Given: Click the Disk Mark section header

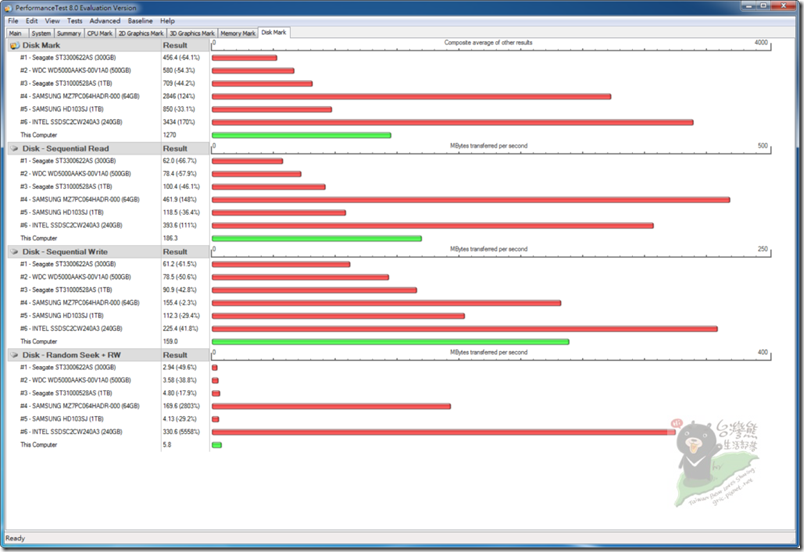Looking at the screenshot, I should [41, 45].
